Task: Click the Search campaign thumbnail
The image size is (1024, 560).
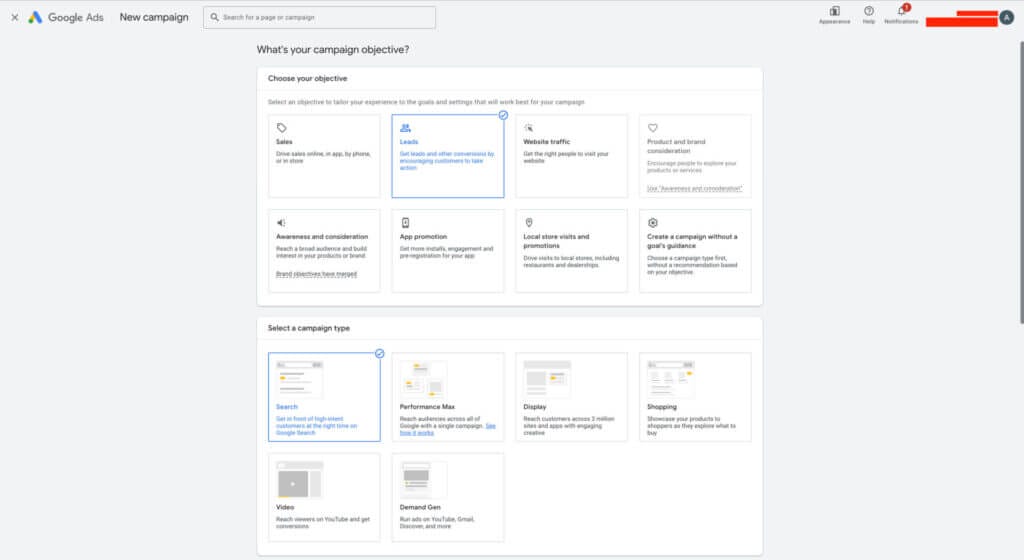Action: point(300,379)
